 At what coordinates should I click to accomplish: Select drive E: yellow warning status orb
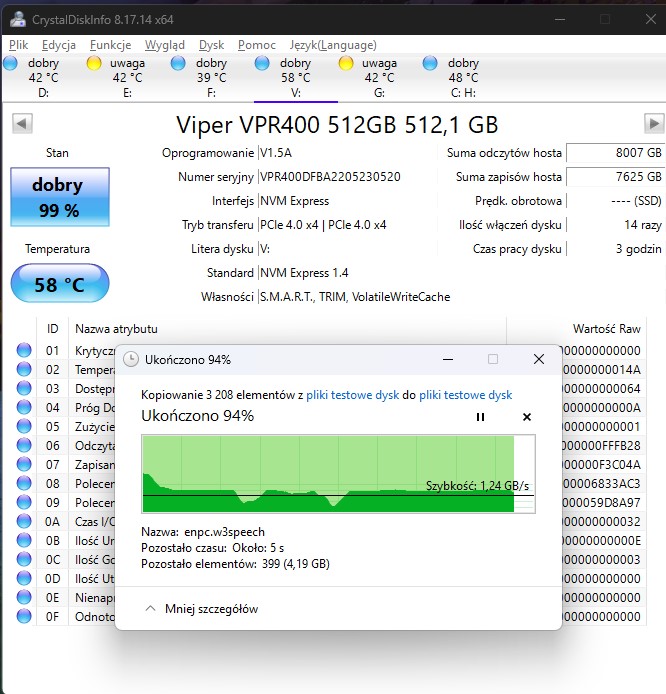click(x=95, y=64)
